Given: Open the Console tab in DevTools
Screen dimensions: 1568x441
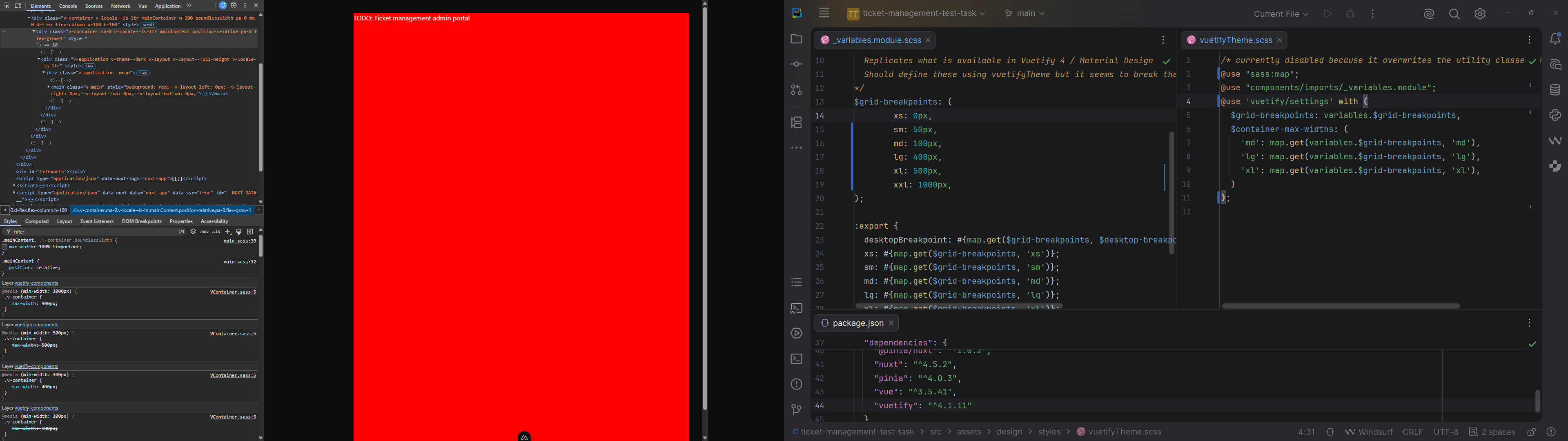Looking at the screenshot, I should 68,6.
